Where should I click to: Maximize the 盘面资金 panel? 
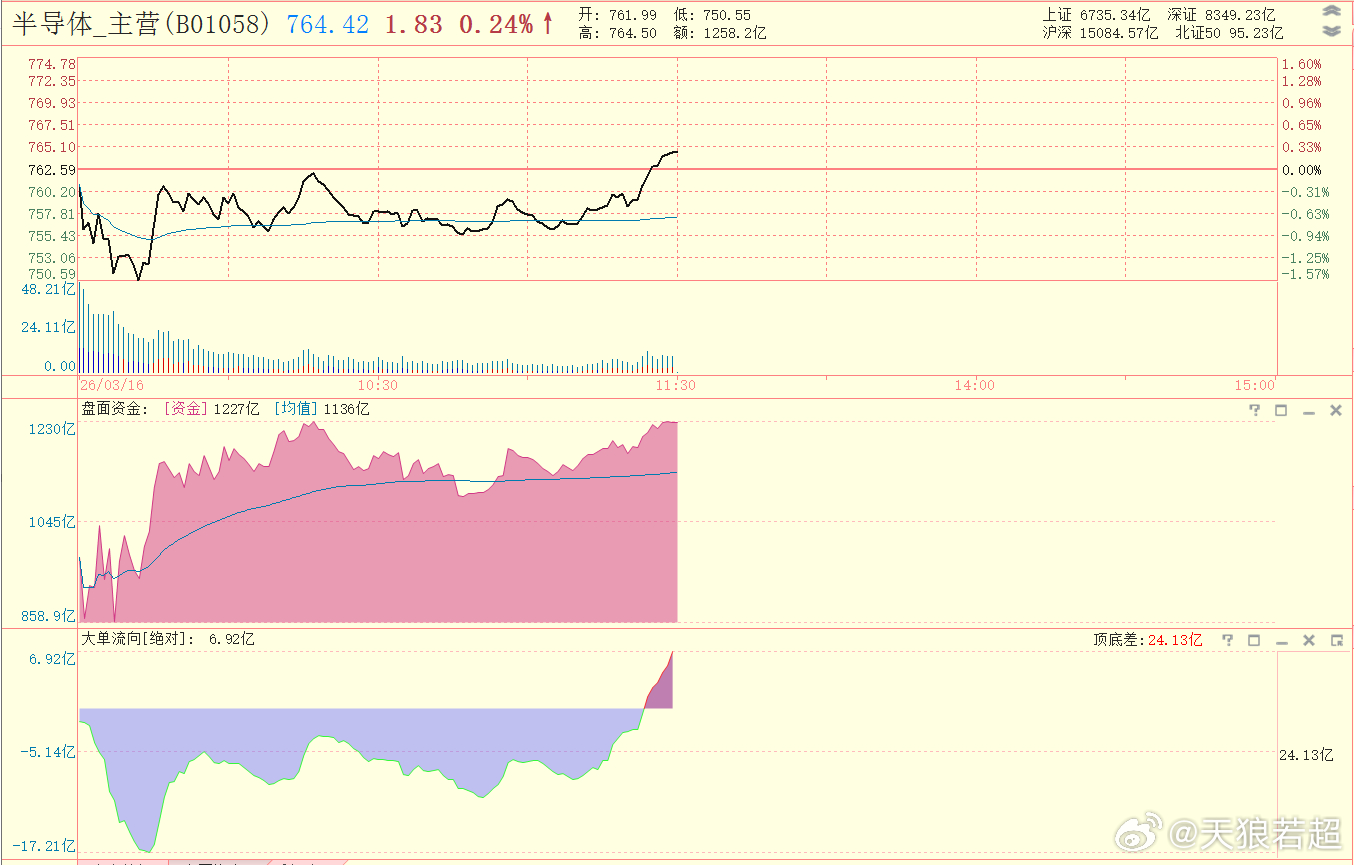[x=1281, y=410]
